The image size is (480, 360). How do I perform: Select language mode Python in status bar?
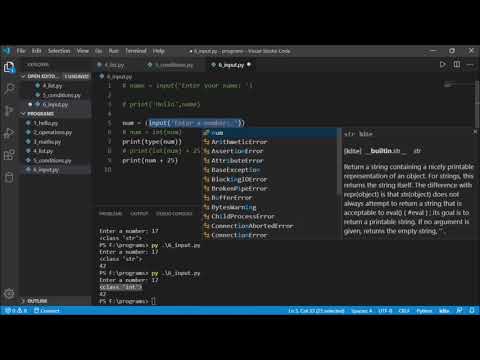[424, 311]
